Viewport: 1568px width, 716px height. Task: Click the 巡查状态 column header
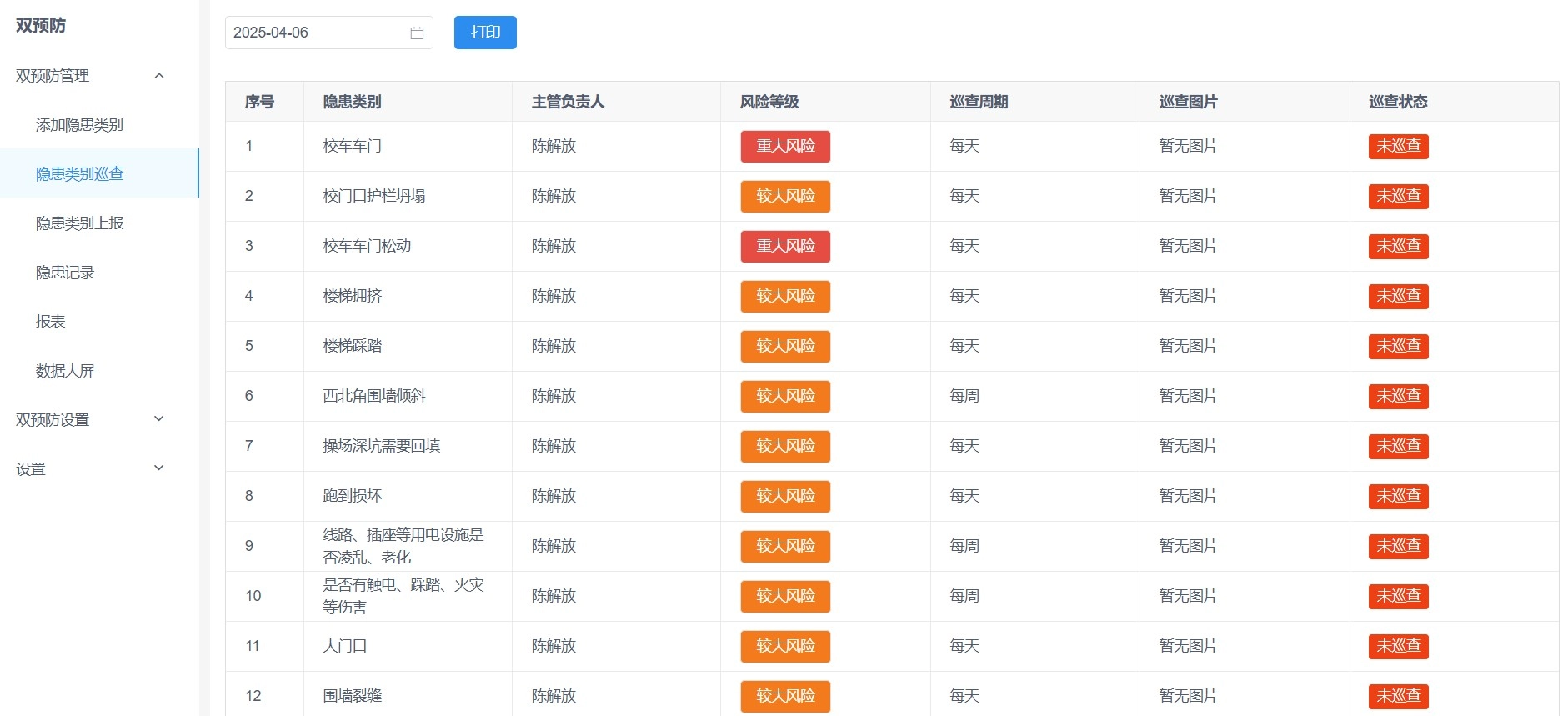[x=1398, y=102]
